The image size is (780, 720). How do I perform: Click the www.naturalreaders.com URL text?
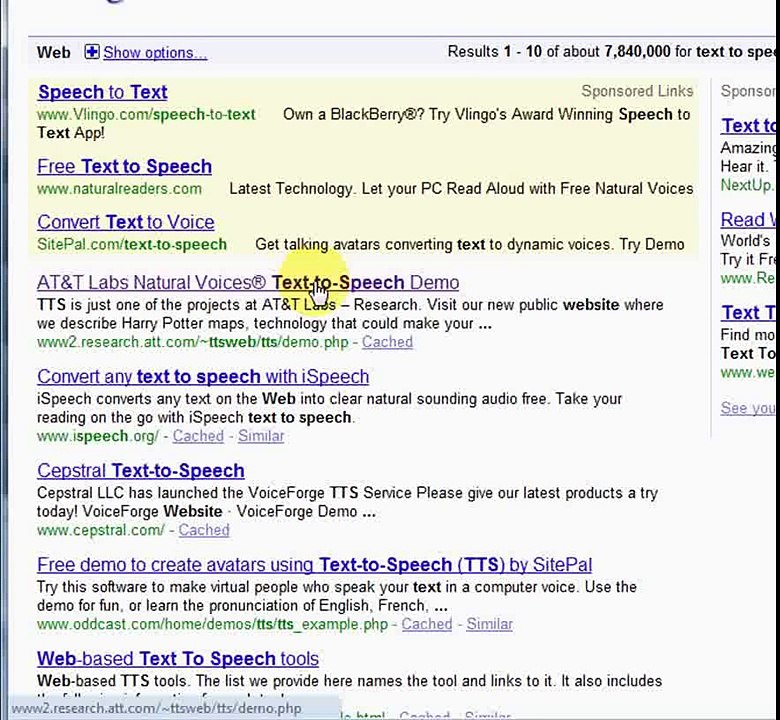119,189
